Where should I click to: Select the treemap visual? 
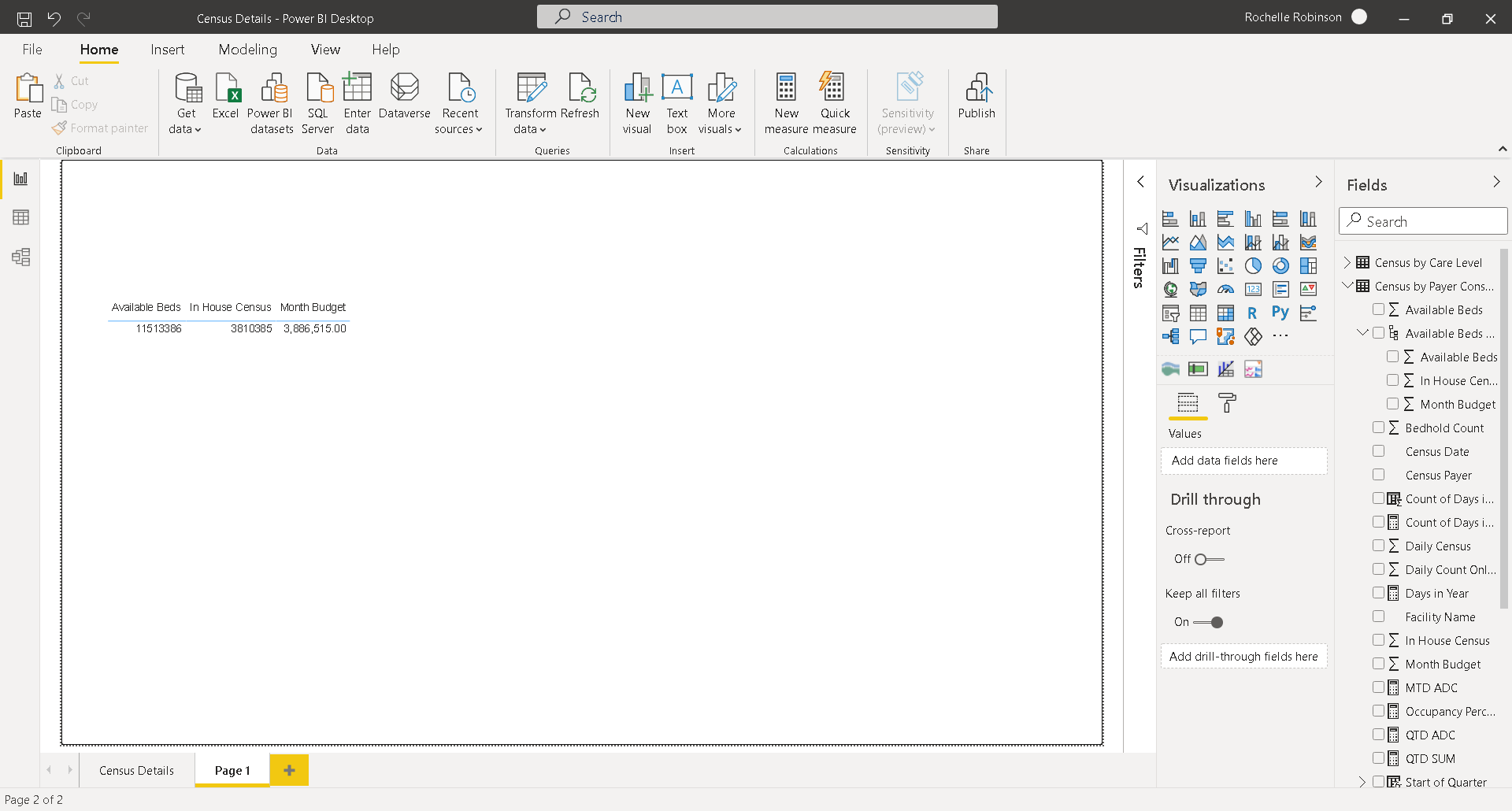click(1308, 266)
